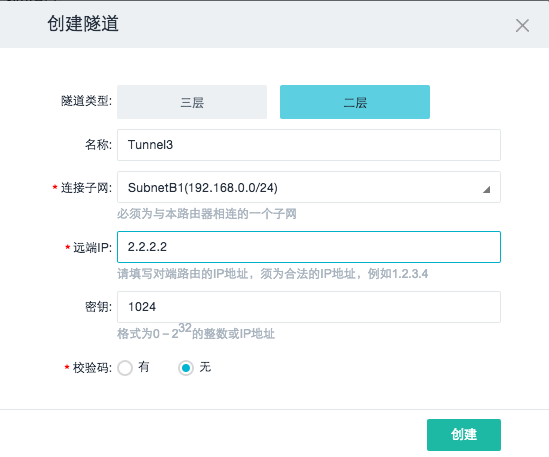Image resolution: width=549 pixels, height=457 pixels.
Task: Click the 隧道类型 label
Action: pyautogui.click(x=86, y=101)
